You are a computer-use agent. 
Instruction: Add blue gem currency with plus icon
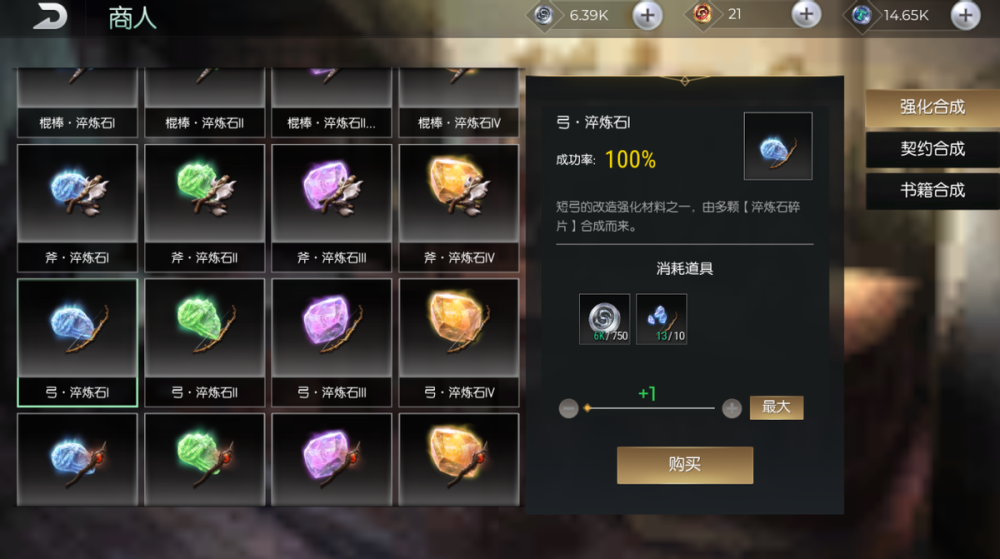click(966, 15)
